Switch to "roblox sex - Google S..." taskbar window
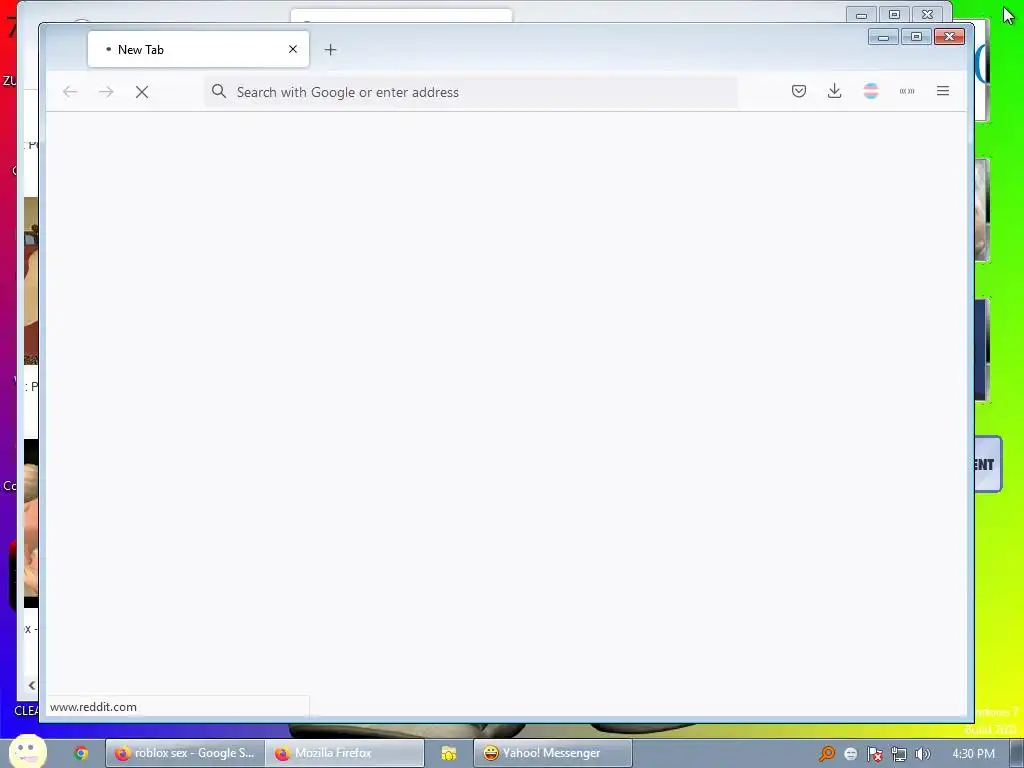The height and width of the screenshot is (768, 1024). (185, 753)
